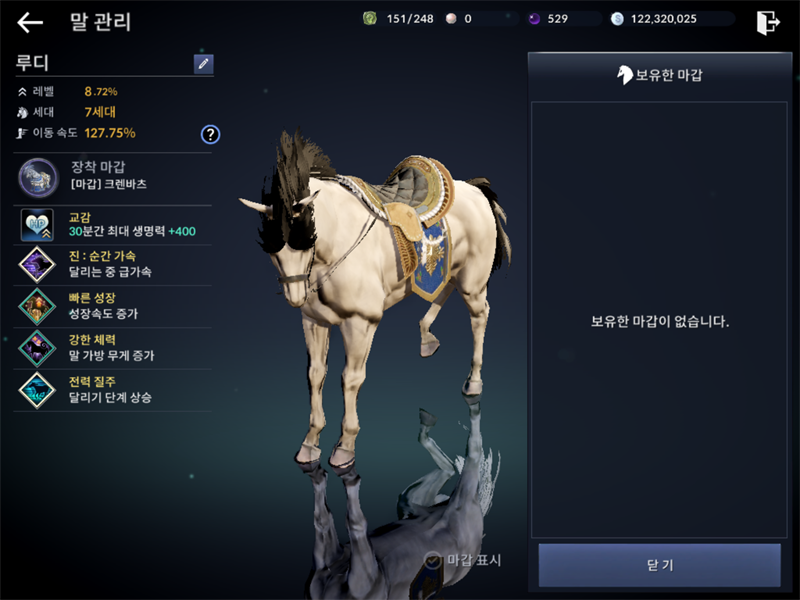Open movement speed help question mark
800x600 pixels.
210,135
